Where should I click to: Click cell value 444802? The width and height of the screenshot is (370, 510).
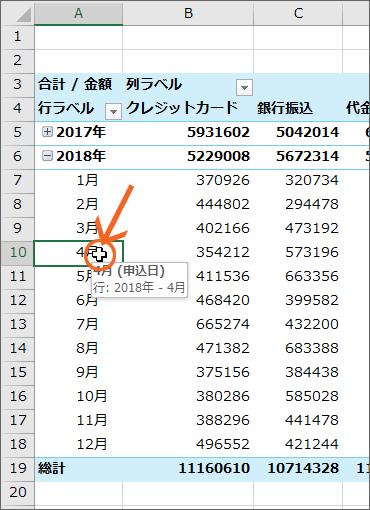coord(223,204)
